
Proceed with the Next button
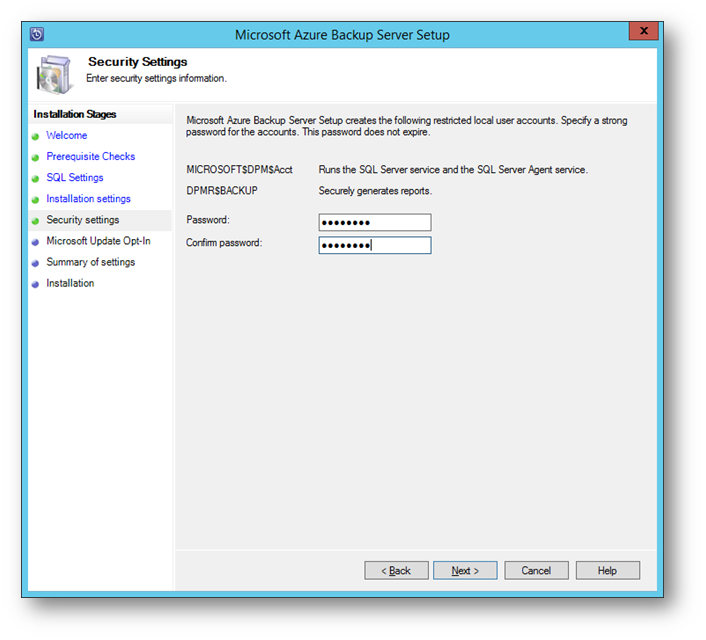tap(465, 571)
